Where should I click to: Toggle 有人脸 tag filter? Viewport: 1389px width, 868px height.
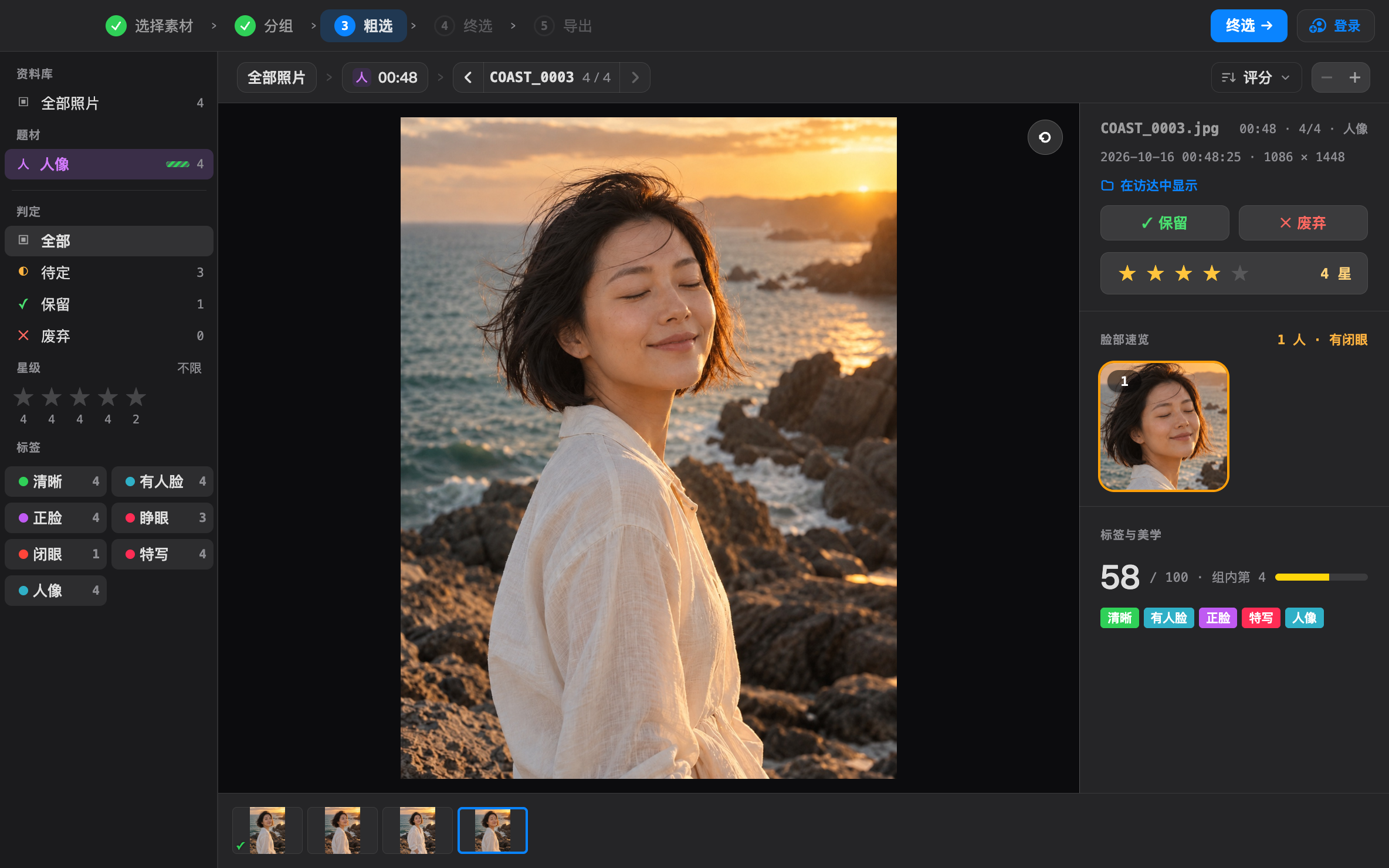tap(162, 482)
